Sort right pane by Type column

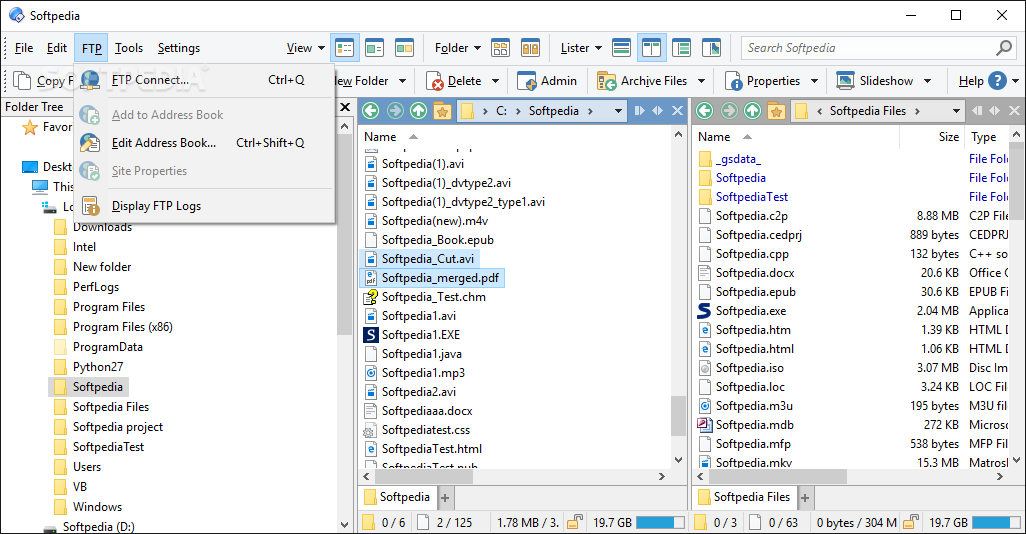click(987, 137)
